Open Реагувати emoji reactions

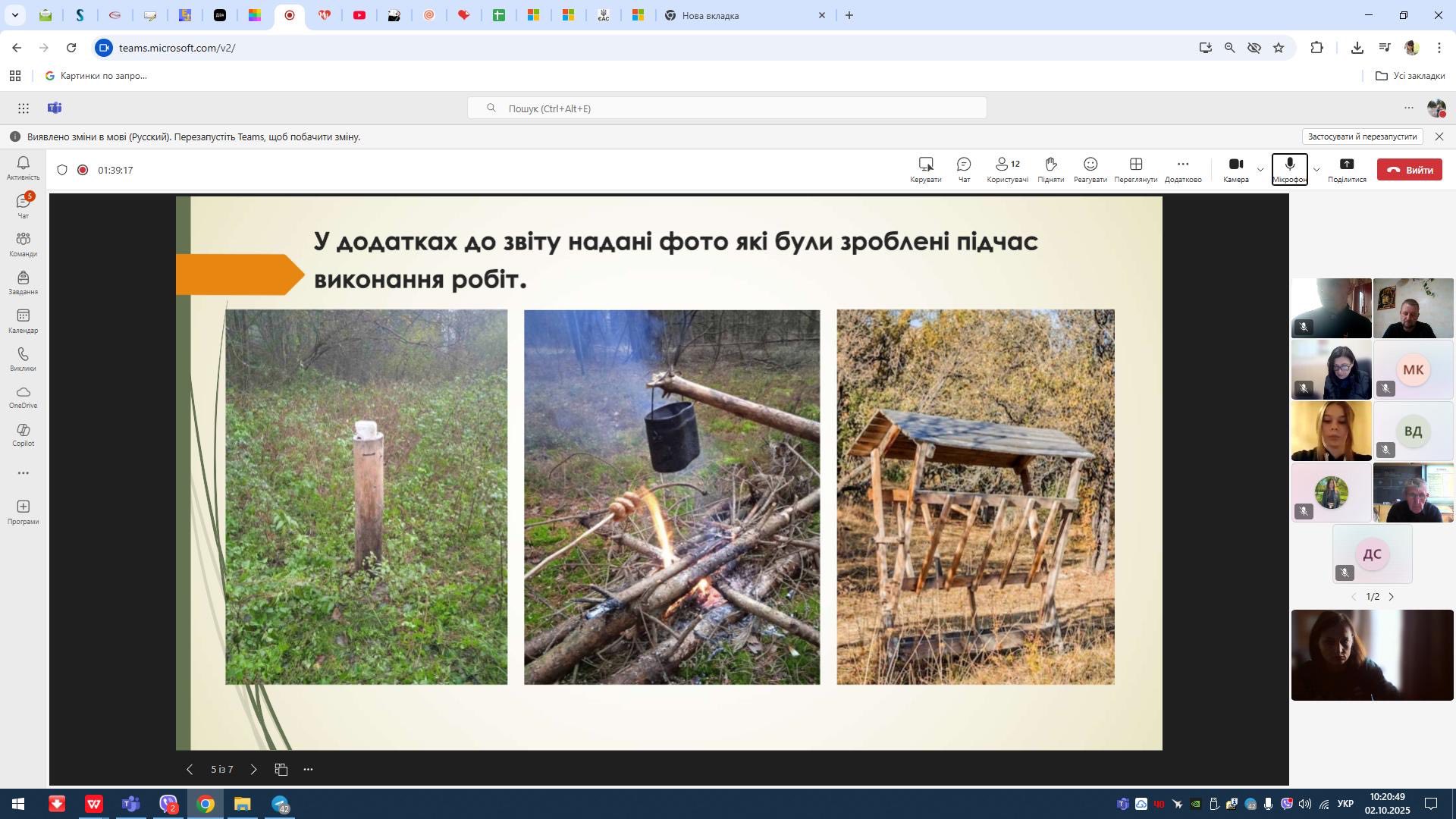tap(1090, 169)
